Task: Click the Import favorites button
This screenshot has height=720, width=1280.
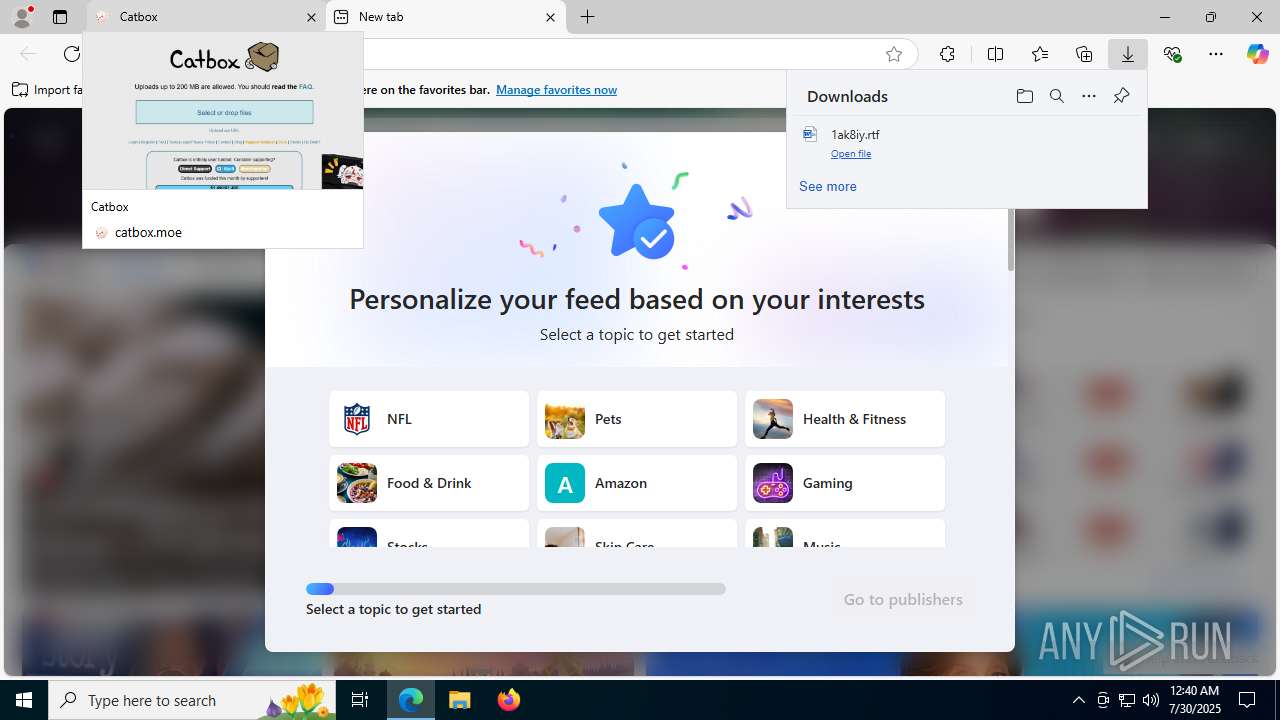Action: click(47, 90)
